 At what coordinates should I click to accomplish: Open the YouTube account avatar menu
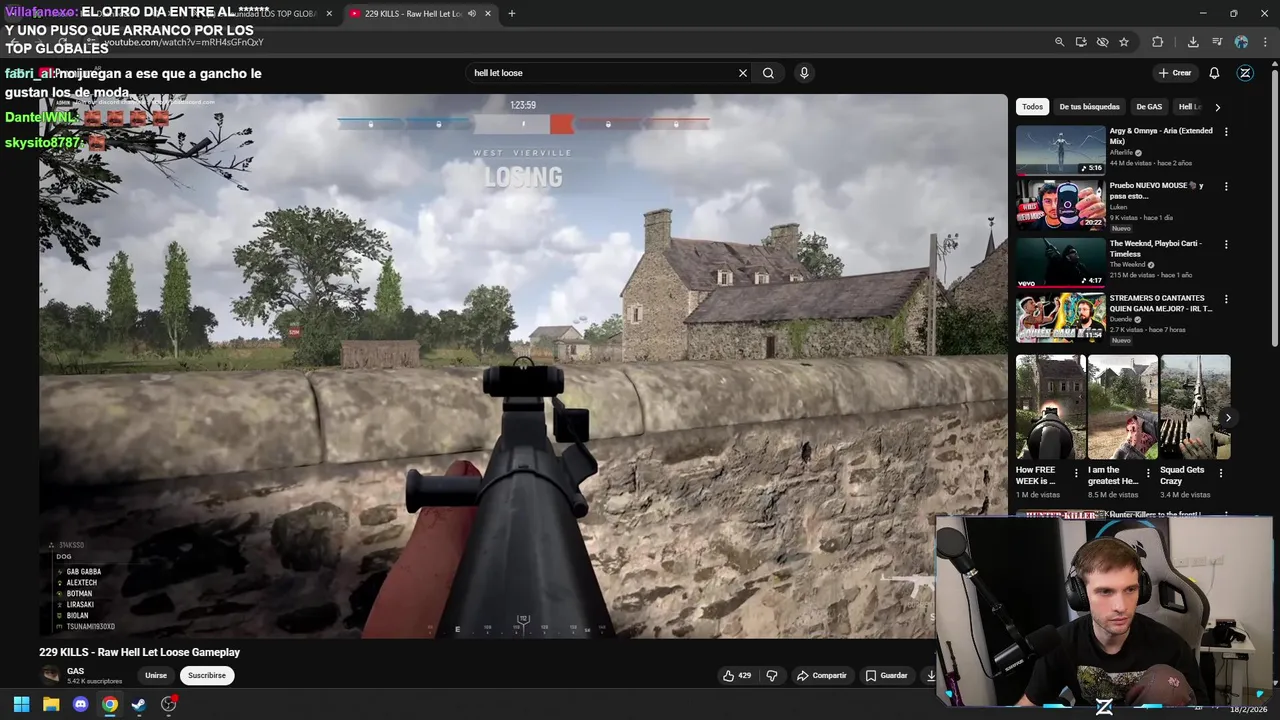pos(1245,73)
